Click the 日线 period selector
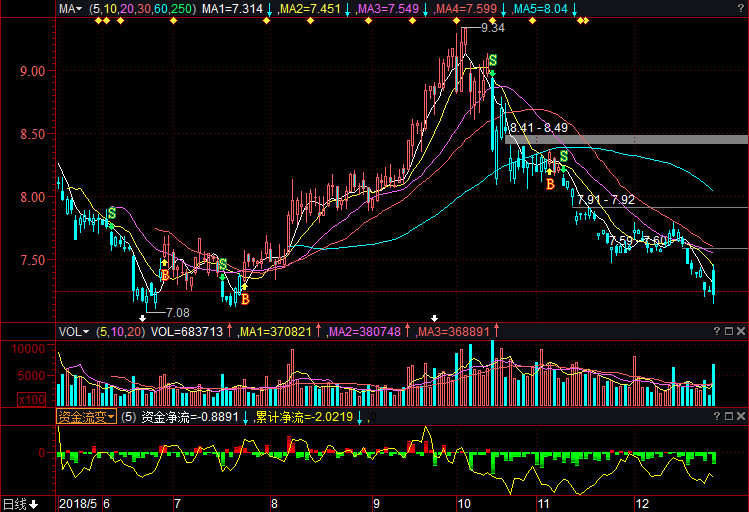Image resolution: width=749 pixels, height=512 pixels. click(20, 503)
